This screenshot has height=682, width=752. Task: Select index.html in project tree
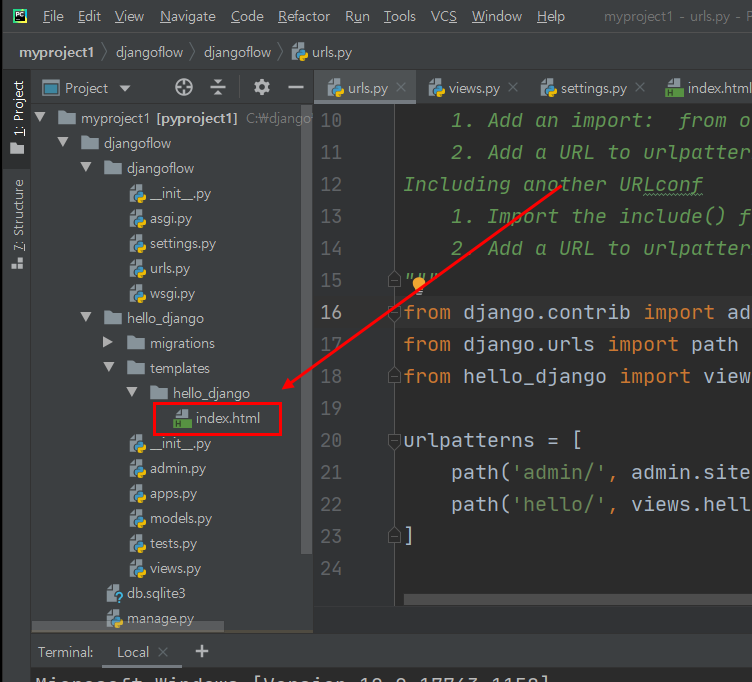click(x=227, y=418)
